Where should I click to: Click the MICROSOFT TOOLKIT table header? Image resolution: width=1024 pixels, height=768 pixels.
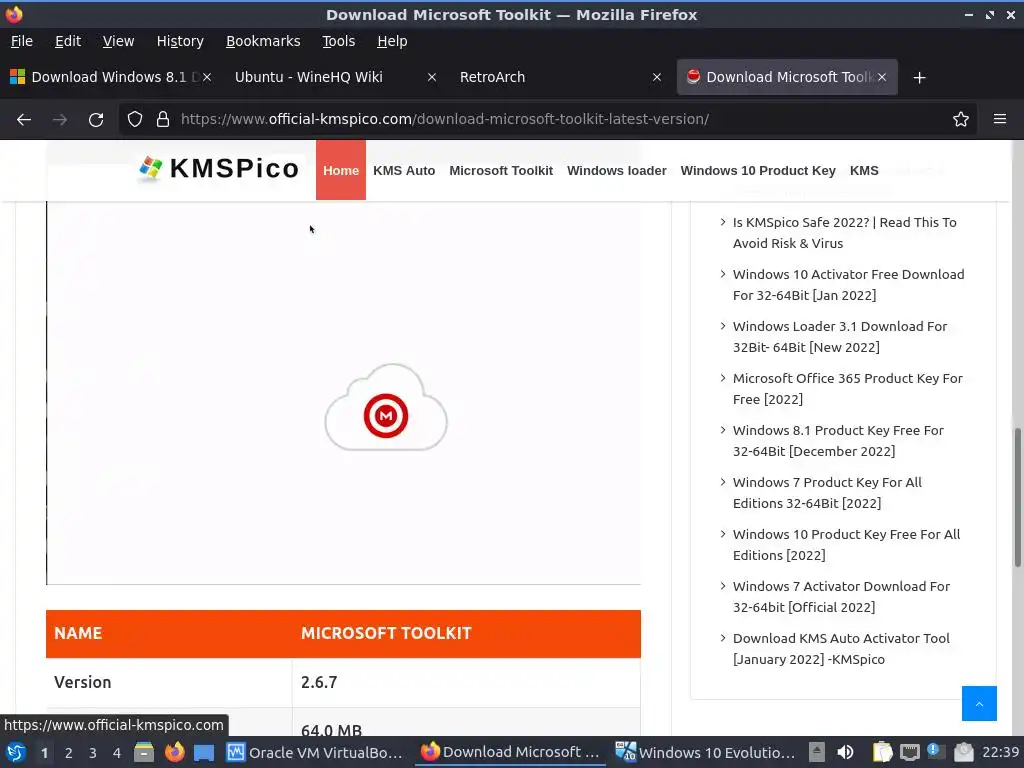click(386, 633)
